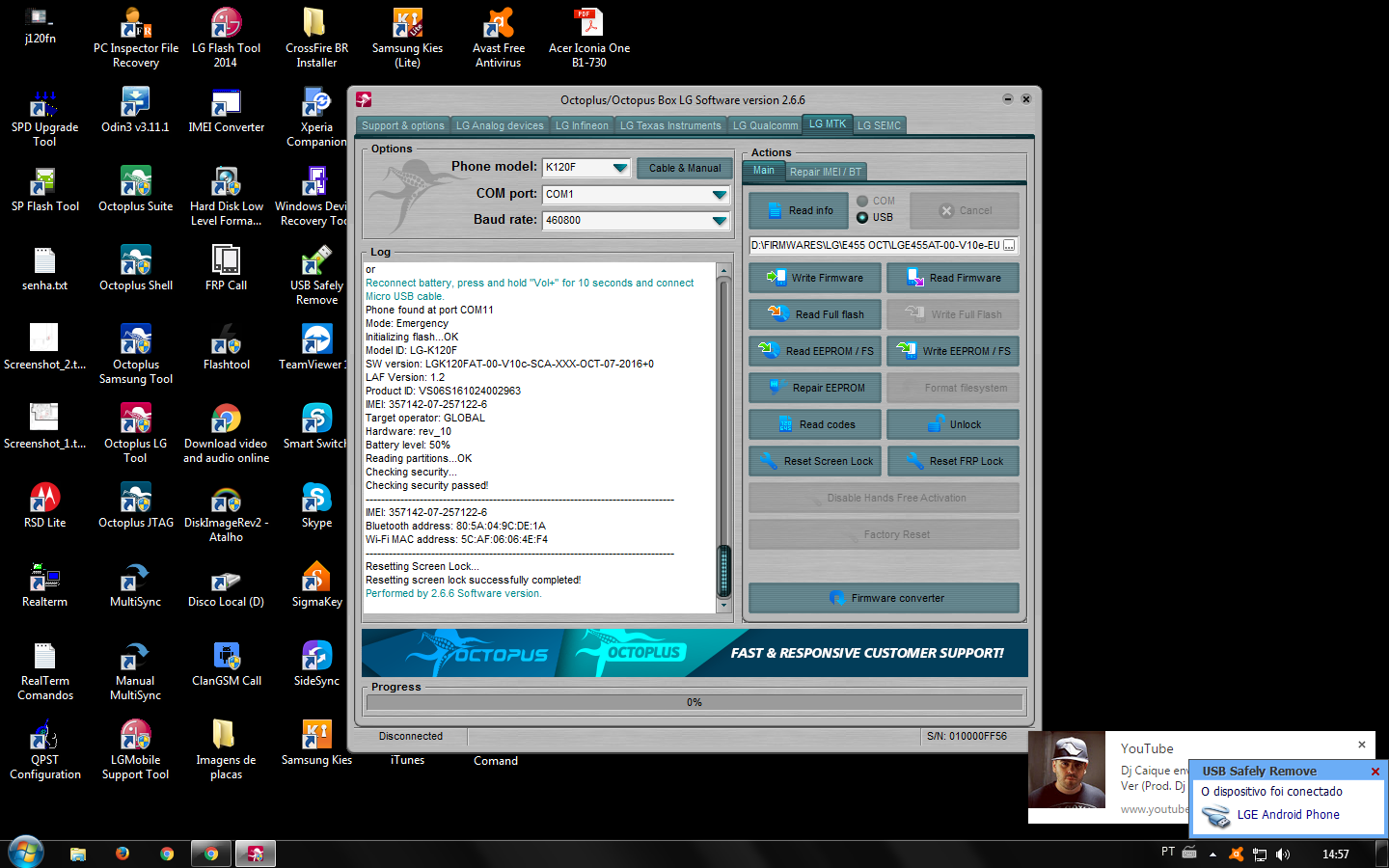This screenshot has width=1389, height=868.
Task: Switch to Support & options tab
Action: (403, 125)
